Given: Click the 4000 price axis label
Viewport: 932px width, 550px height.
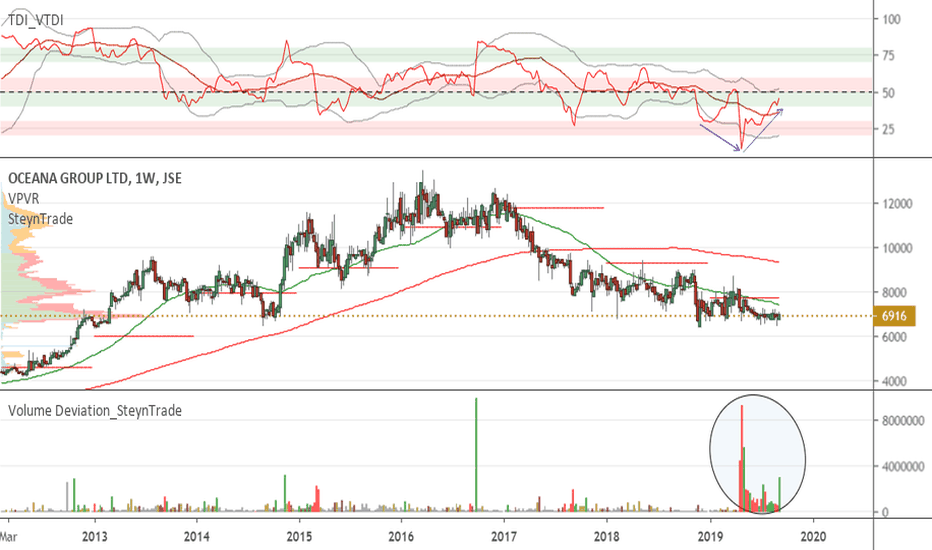Looking at the screenshot, I should pyautogui.click(x=894, y=381).
